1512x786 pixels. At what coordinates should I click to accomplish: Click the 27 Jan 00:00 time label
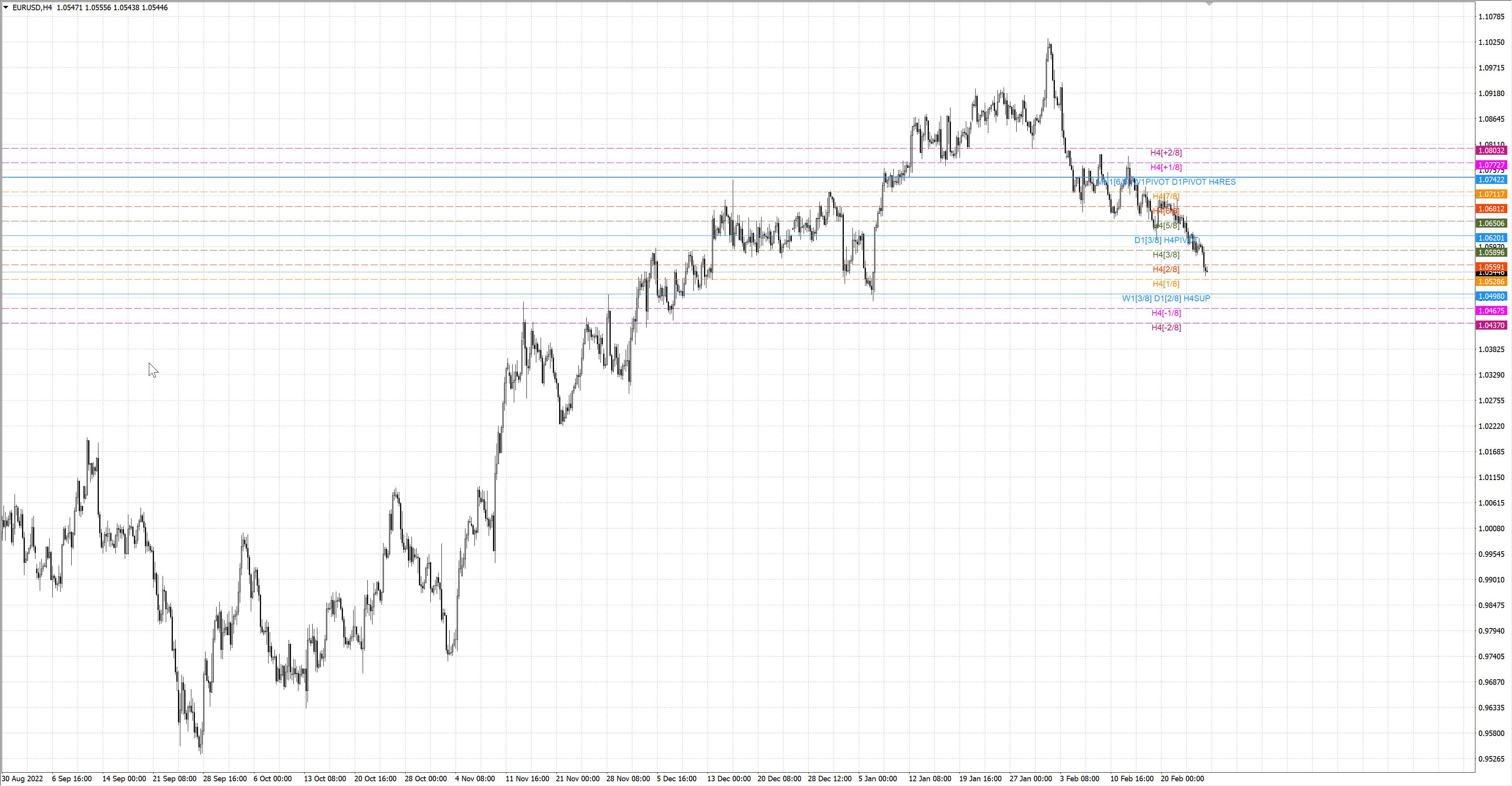pyautogui.click(x=1030, y=779)
